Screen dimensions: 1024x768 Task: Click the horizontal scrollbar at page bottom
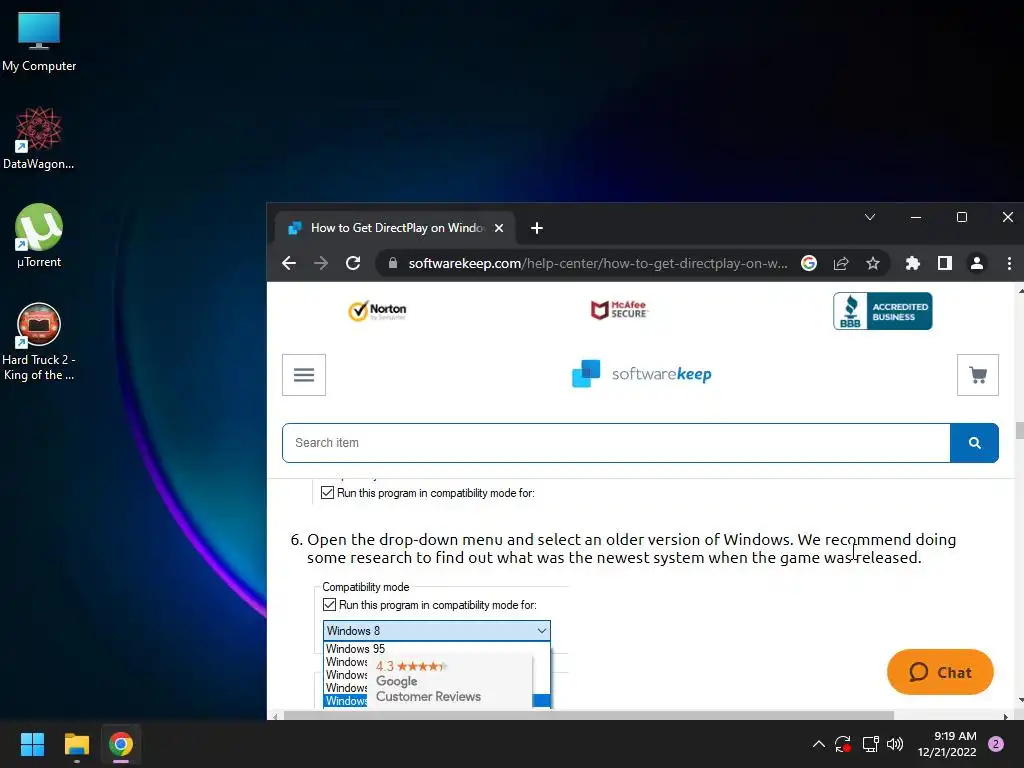588,716
